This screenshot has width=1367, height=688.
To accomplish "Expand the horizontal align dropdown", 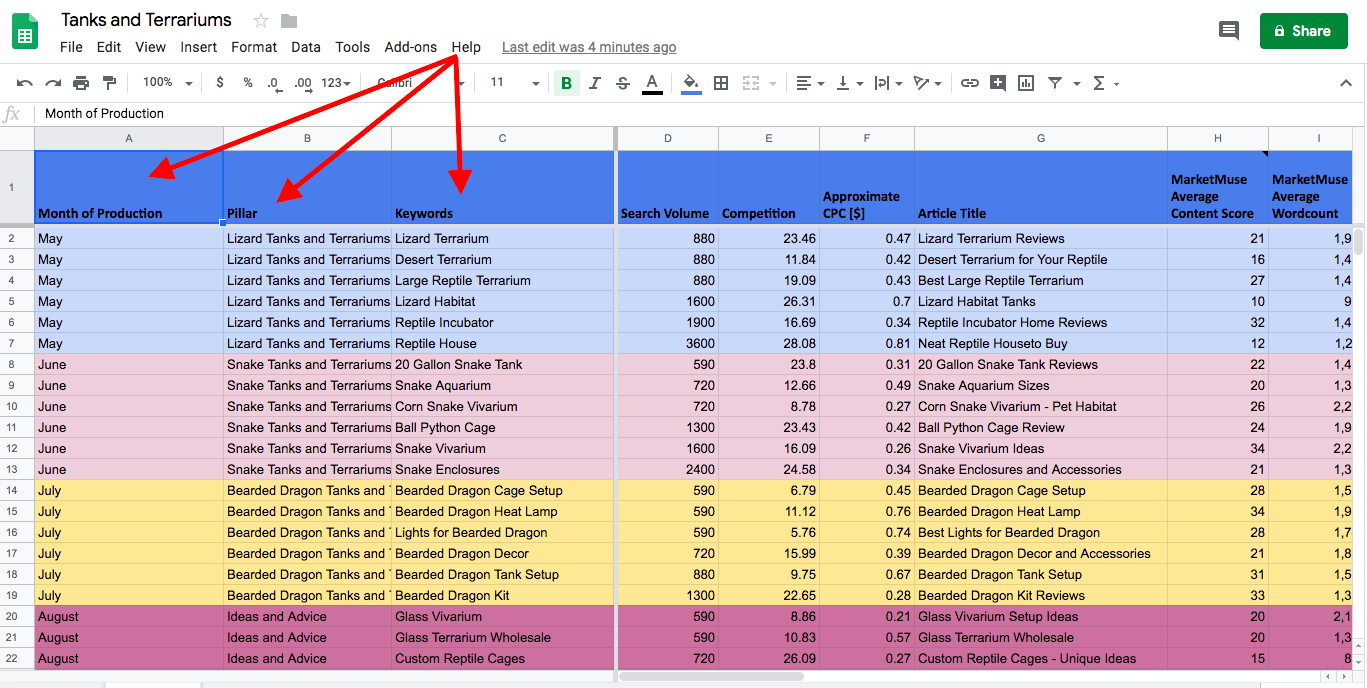I will [809, 83].
